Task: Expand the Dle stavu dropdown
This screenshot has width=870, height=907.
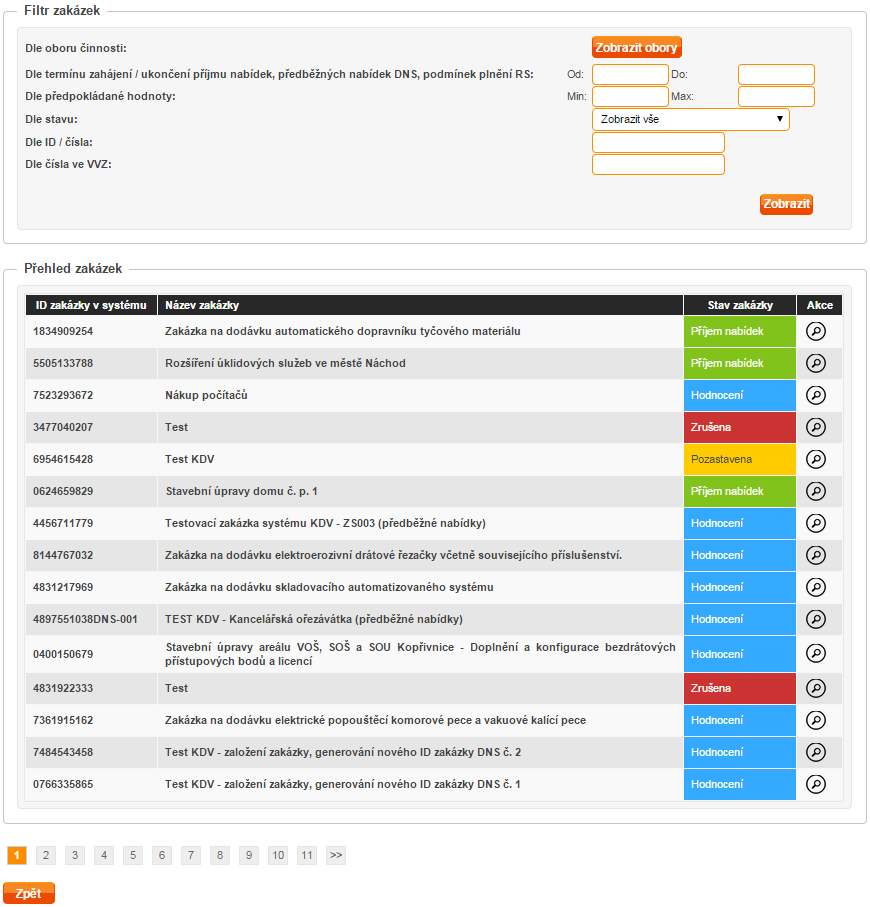Action: [691, 120]
